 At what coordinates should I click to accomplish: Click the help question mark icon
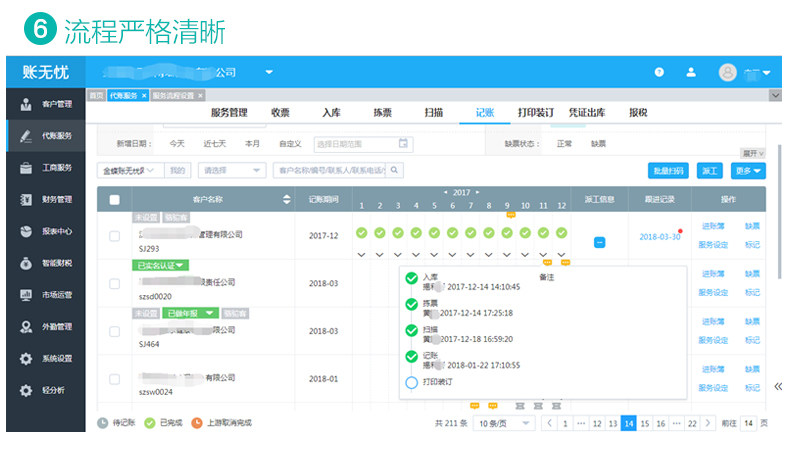659,72
